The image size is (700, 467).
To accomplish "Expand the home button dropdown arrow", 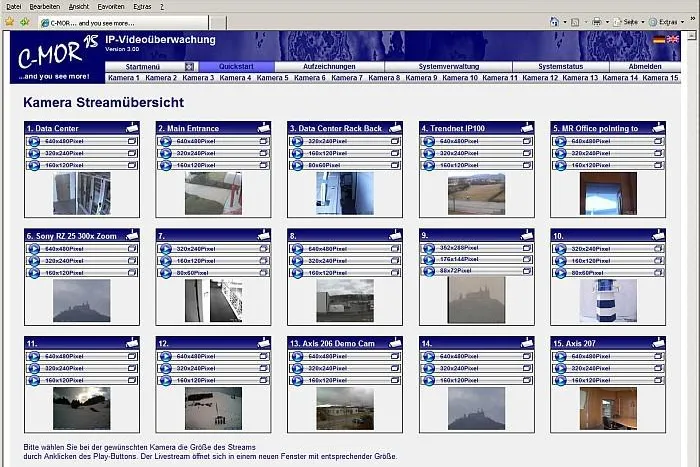I will [x=565, y=22].
